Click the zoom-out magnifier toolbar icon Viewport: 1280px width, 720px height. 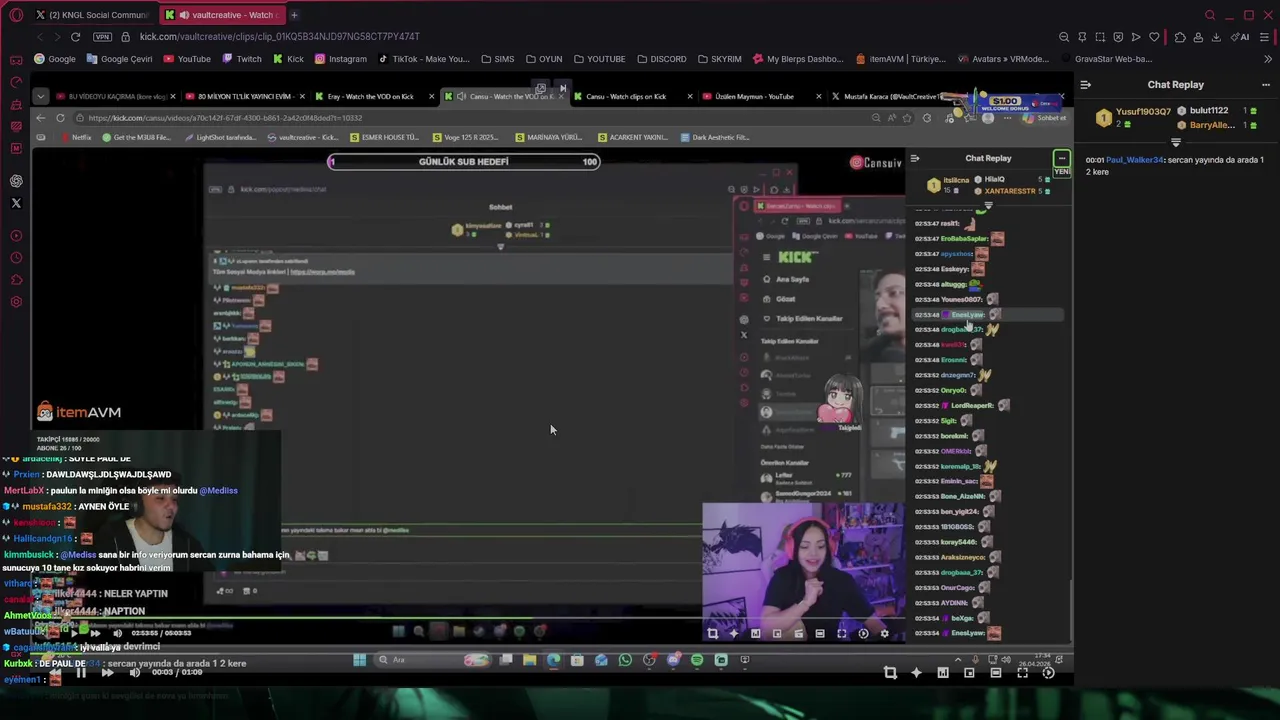1064,37
